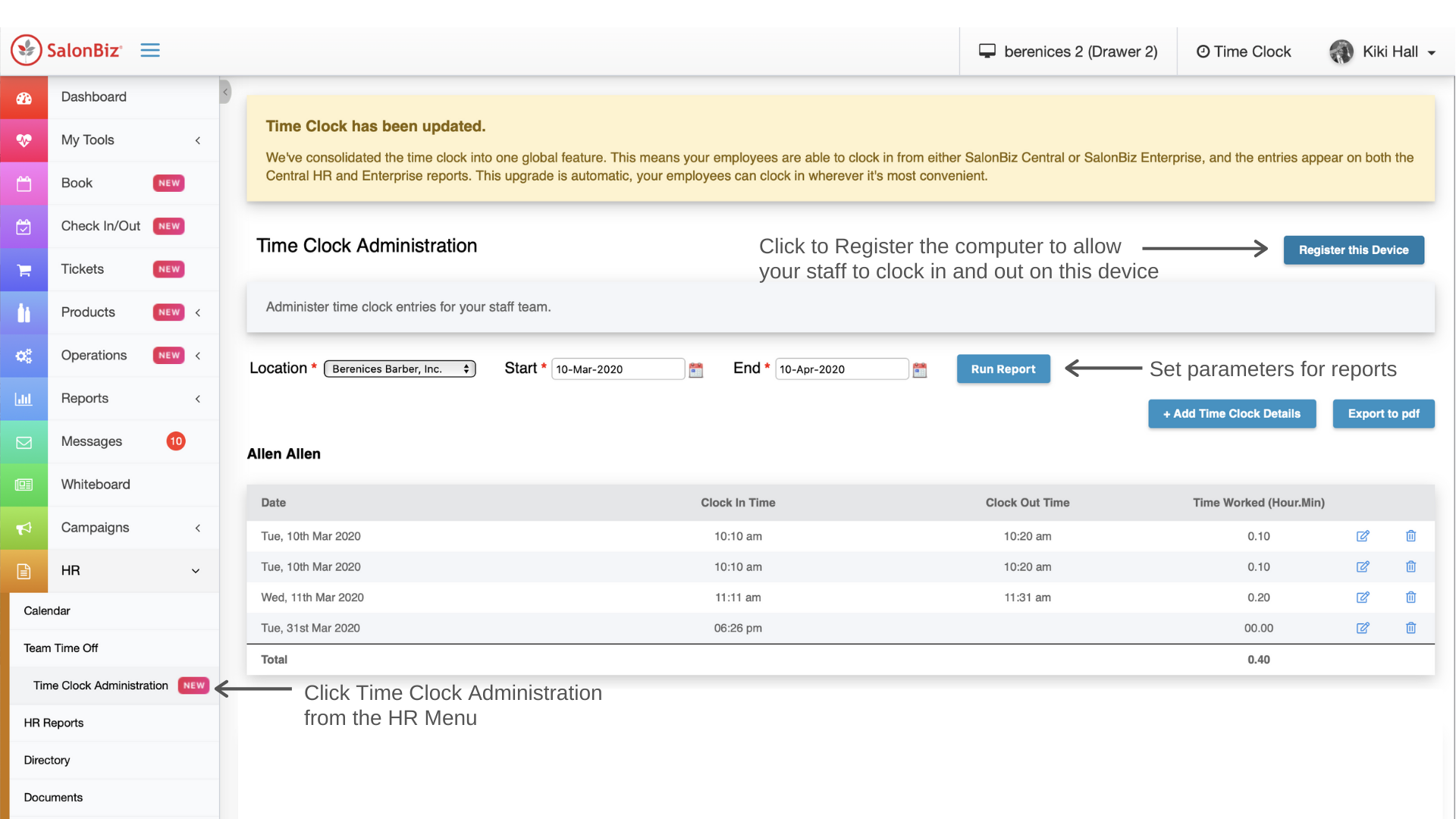
Task: Click Add Time Clock Details button
Action: [1232, 414]
